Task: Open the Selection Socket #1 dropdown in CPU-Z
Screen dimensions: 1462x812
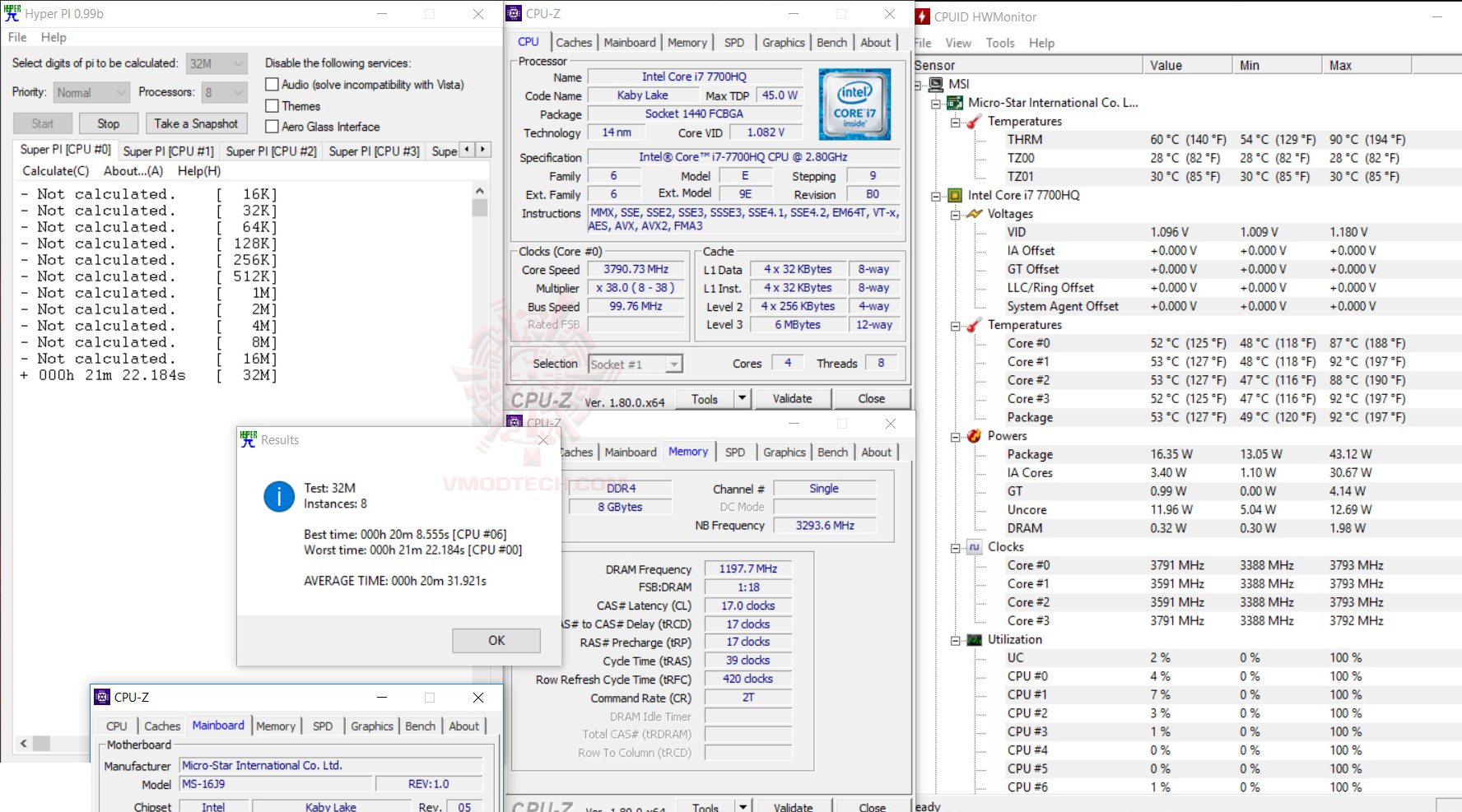Action: point(636,364)
